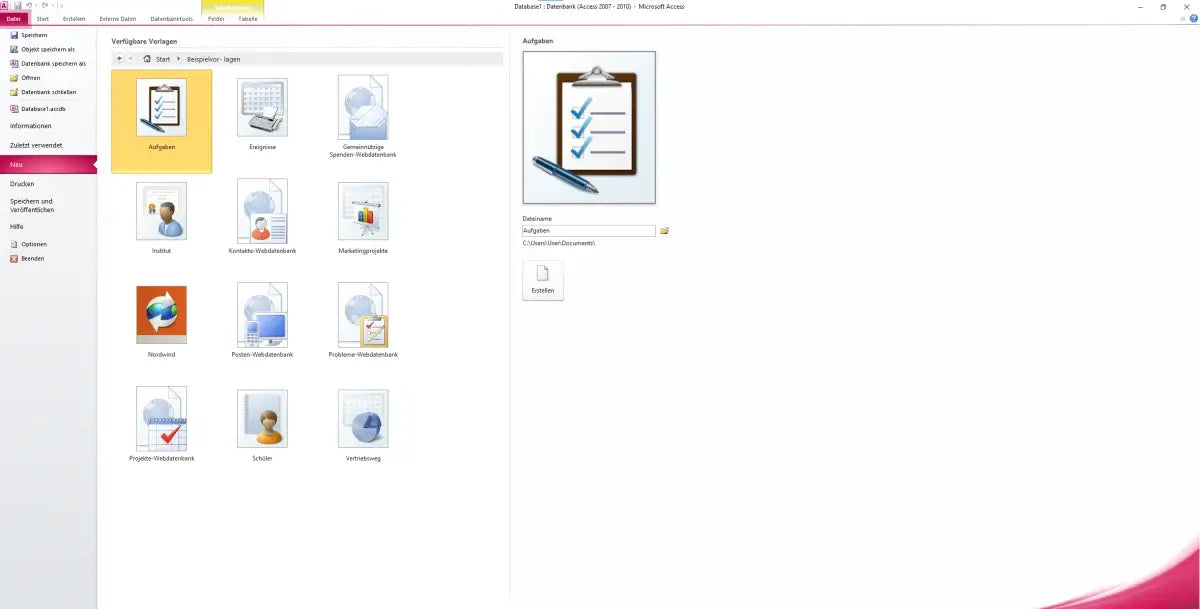The width and height of the screenshot is (1200, 609).
Task: Open the Nordwind sample database template
Action: click(161, 315)
